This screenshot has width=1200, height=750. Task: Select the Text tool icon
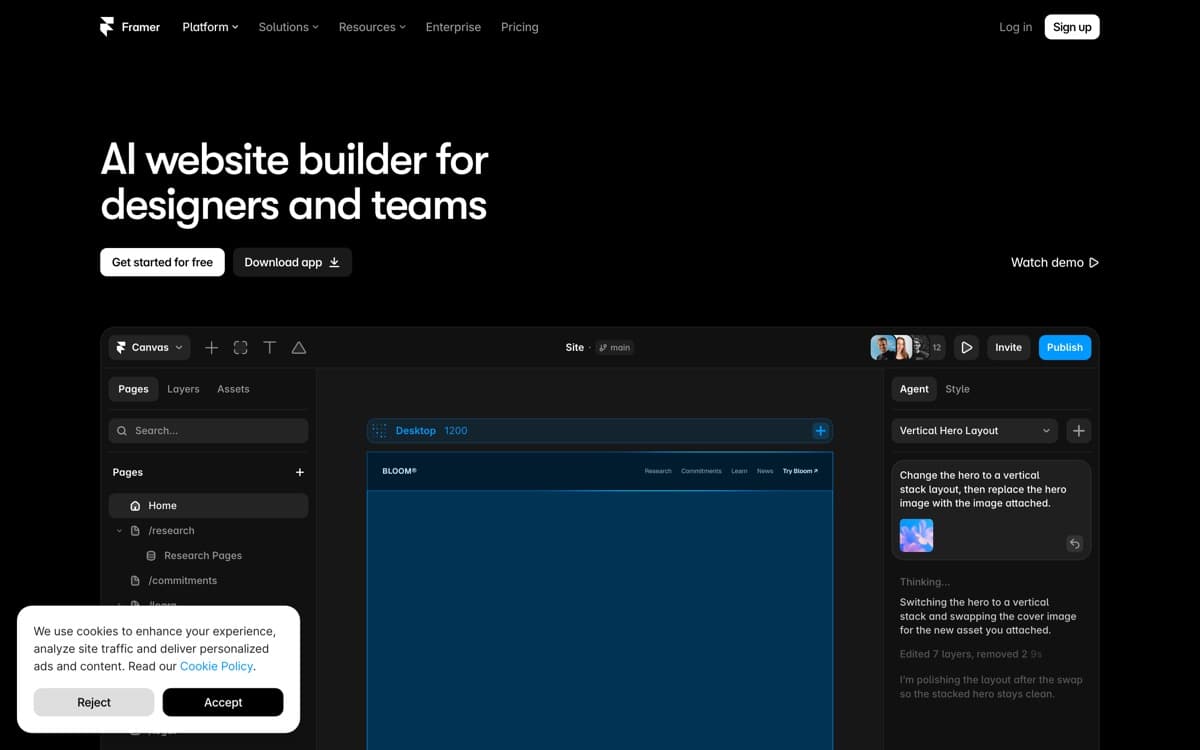(x=269, y=347)
